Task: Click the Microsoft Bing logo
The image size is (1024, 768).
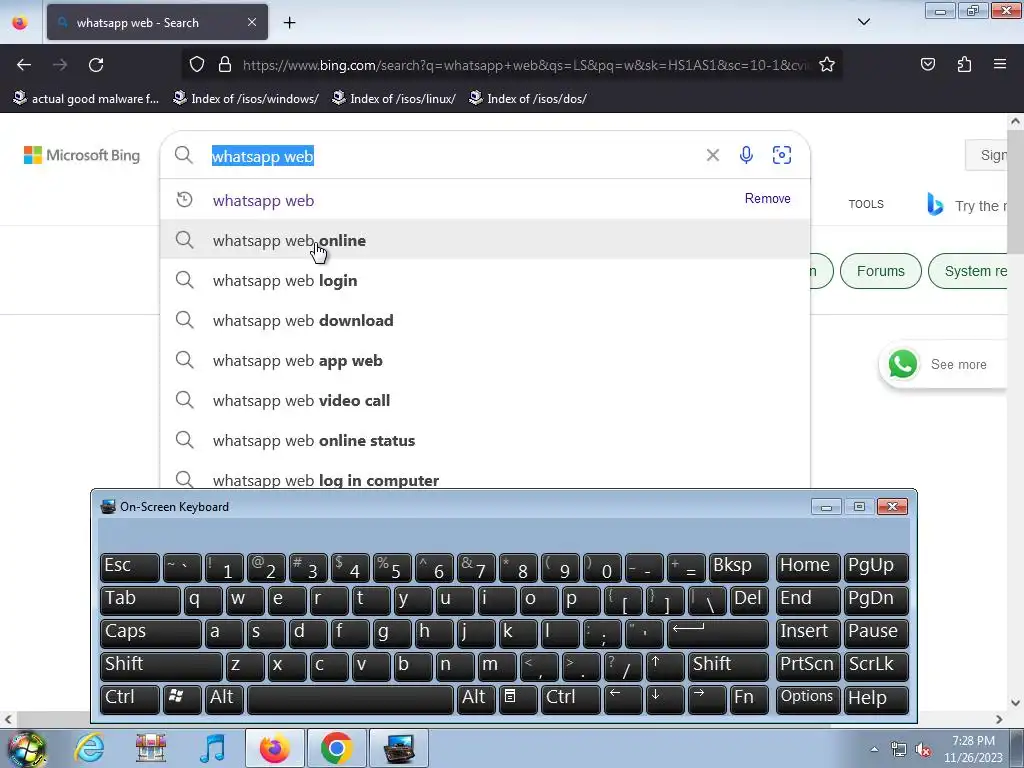Action: tap(82, 155)
